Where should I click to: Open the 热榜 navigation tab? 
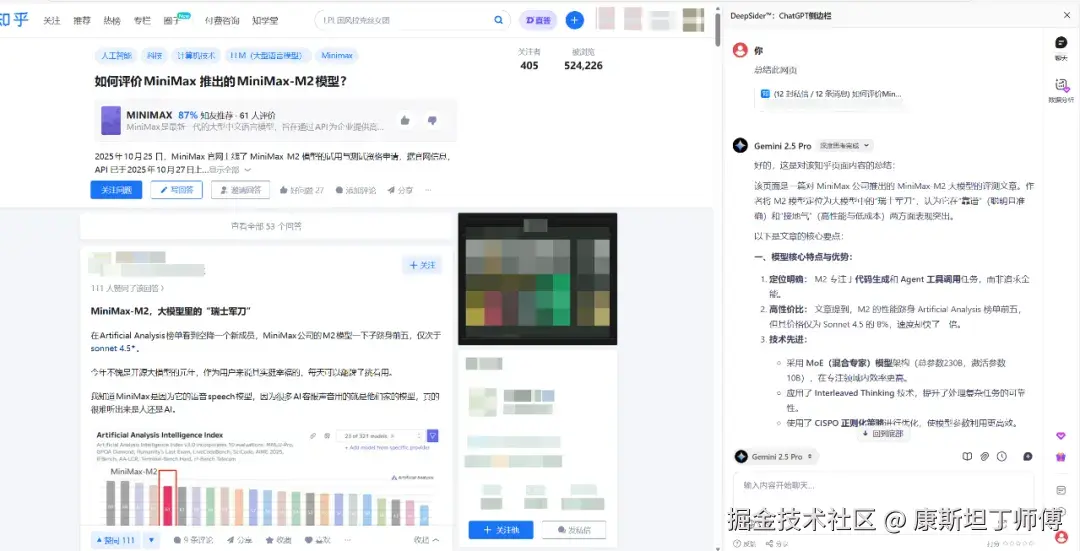[112, 21]
